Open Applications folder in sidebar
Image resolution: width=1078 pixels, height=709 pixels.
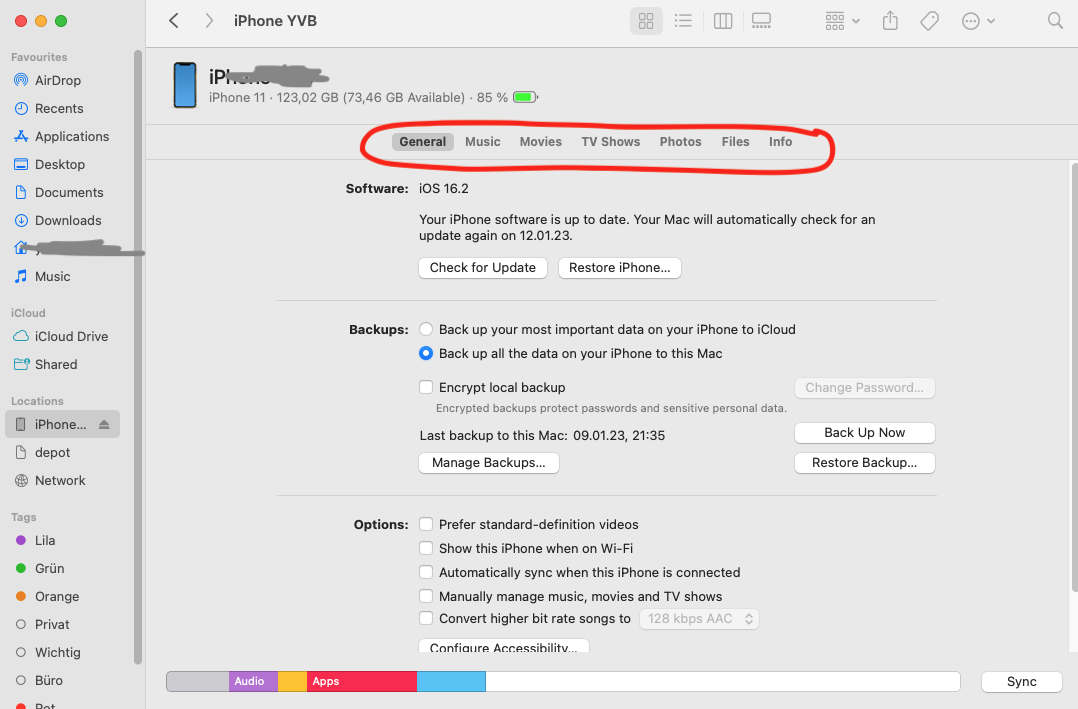pos(72,136)
